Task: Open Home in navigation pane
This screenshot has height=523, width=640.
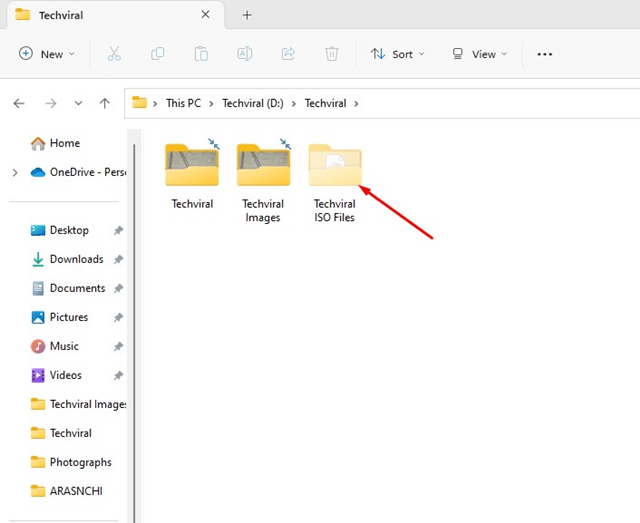Action: tap(64, 143)
